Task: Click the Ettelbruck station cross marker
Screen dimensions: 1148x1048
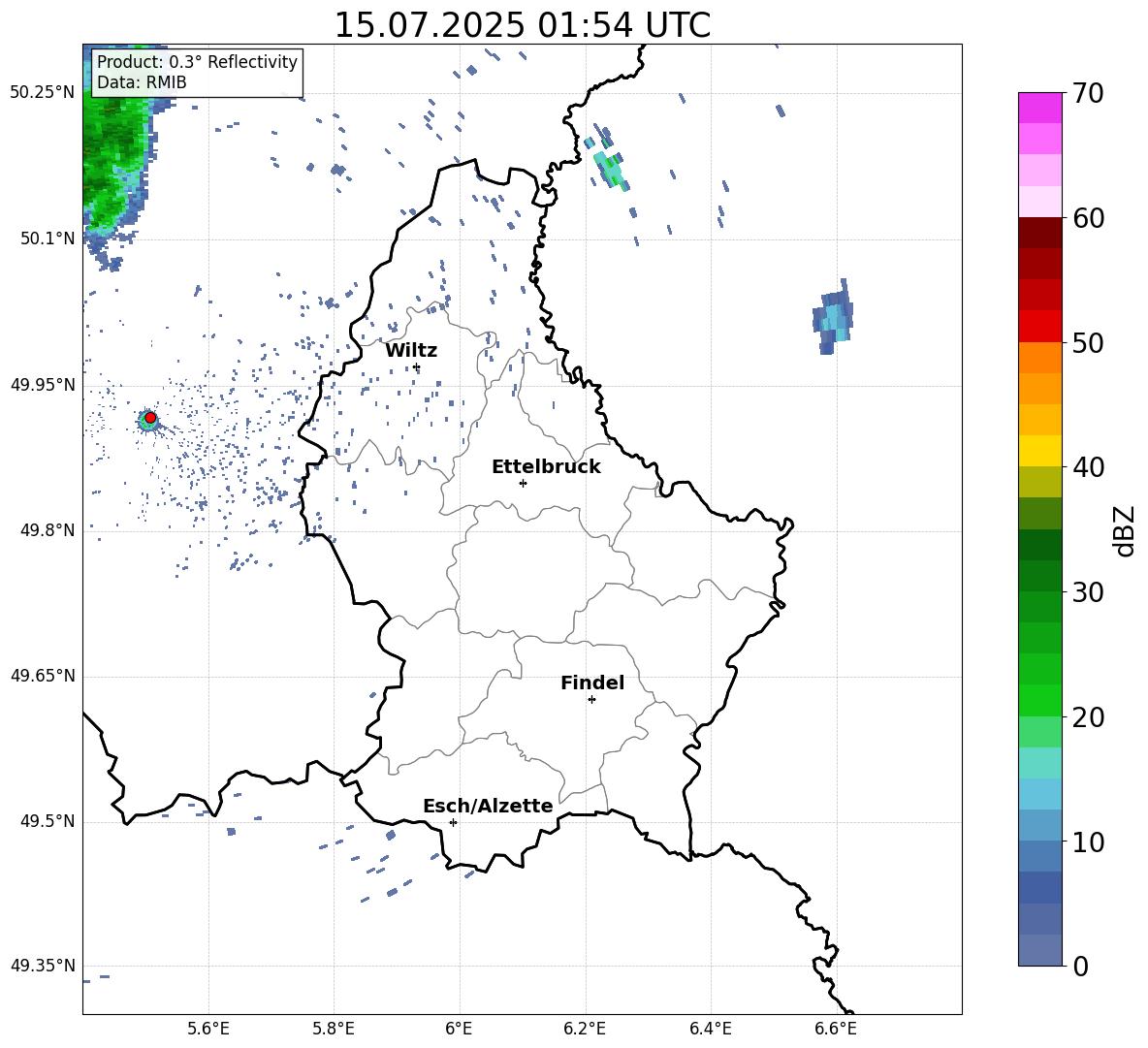Action: 523,483
